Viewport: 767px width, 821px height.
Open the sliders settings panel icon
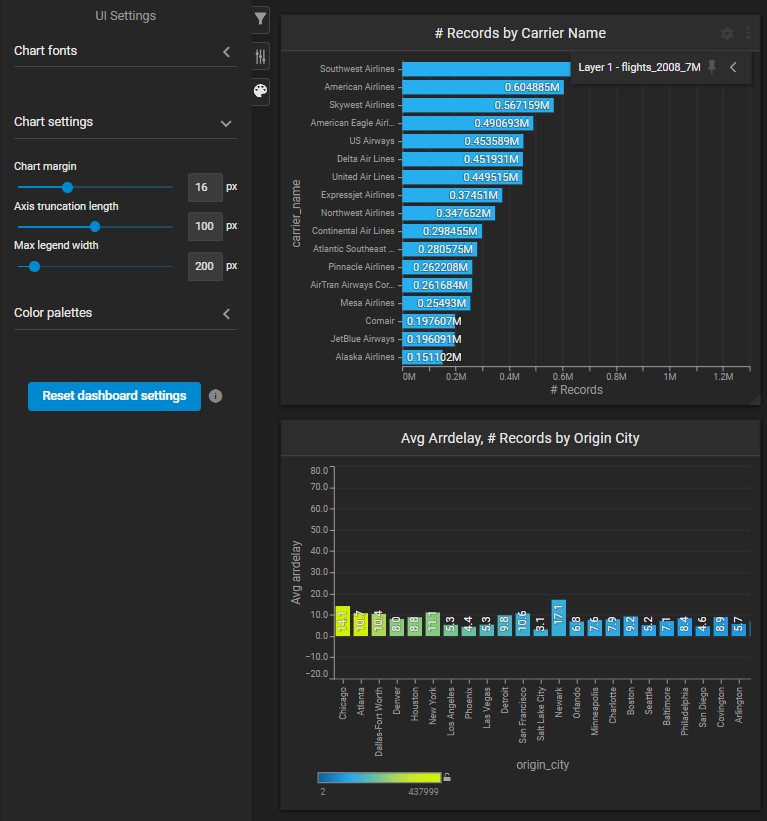[260, 56]
